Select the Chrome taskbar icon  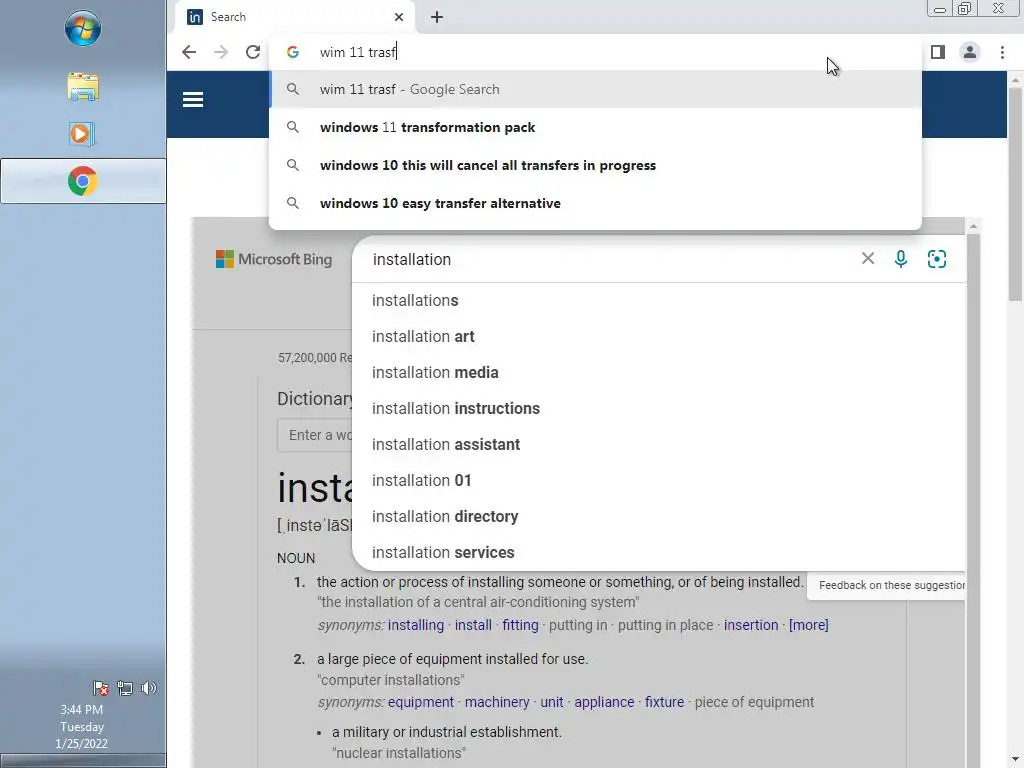coord(83,181)
